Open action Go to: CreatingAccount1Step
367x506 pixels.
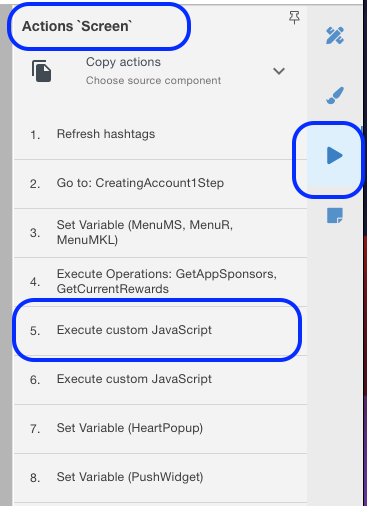160,184
